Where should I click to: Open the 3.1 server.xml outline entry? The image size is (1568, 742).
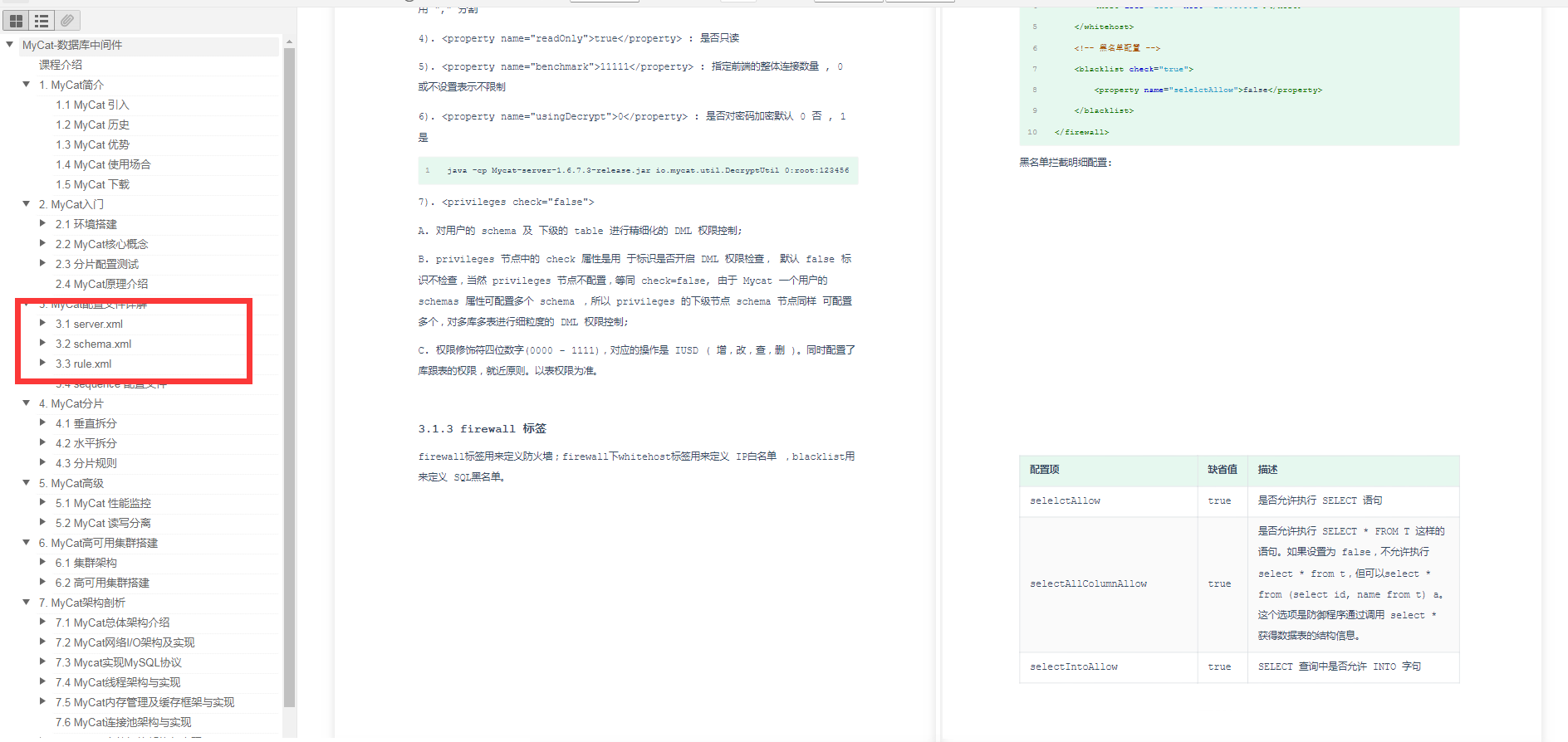click(x=89, y=324)
